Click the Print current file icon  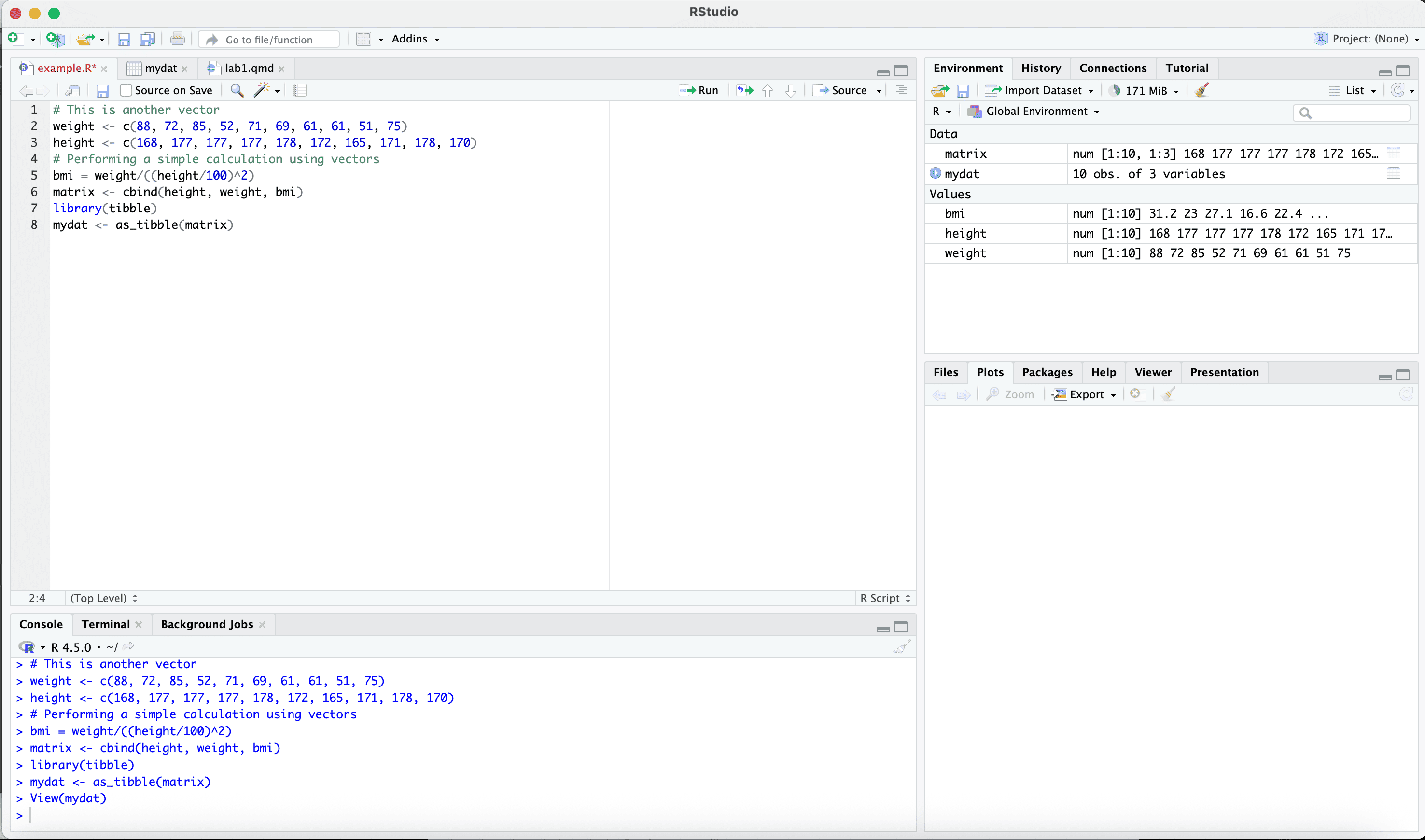point(177,39)
